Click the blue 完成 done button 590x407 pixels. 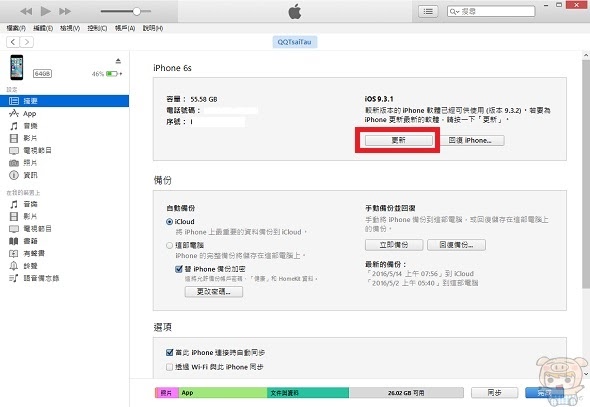(544, 393)
